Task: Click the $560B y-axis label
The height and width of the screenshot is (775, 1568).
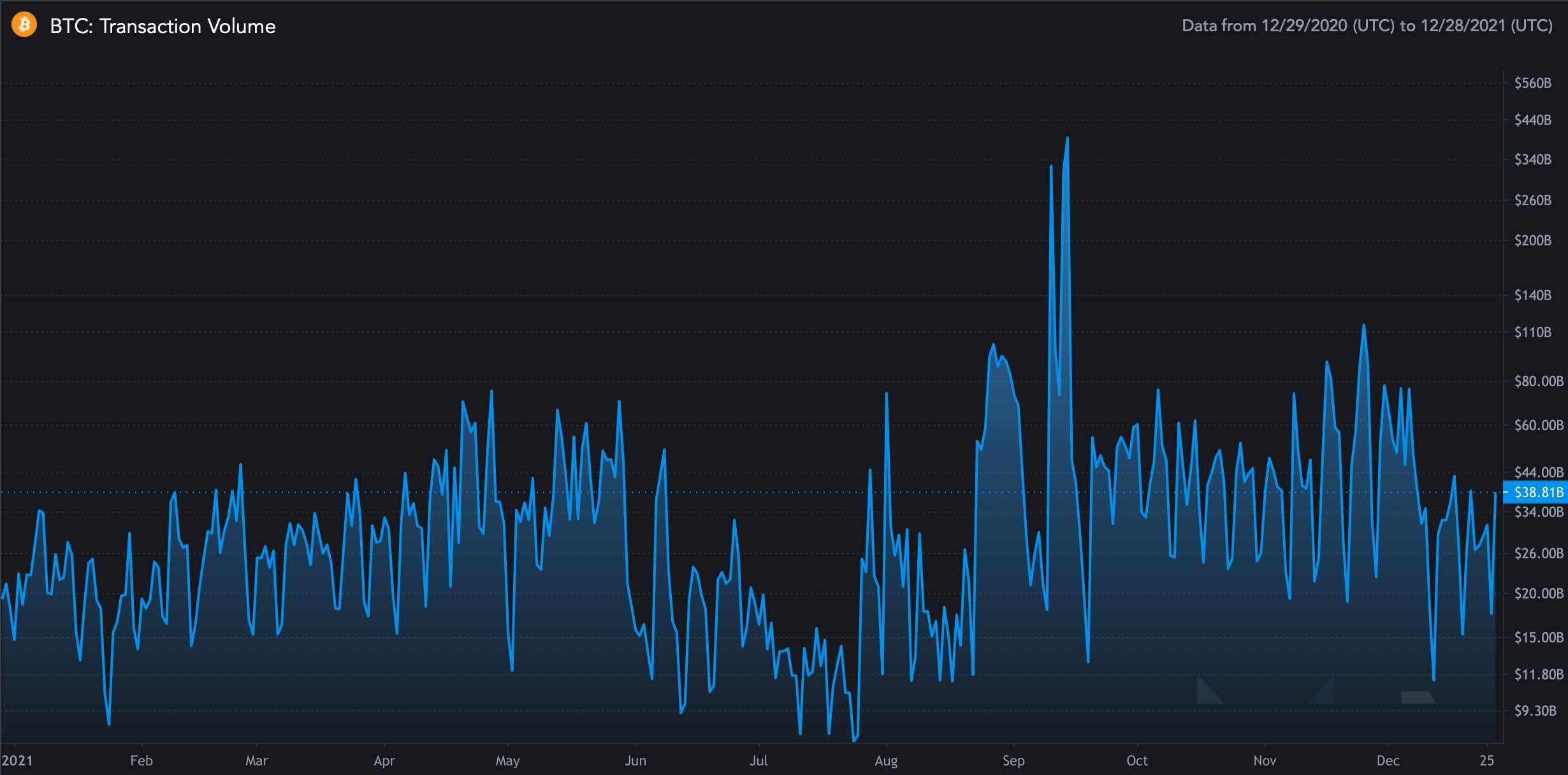Action: click(x=1533, y=83)
